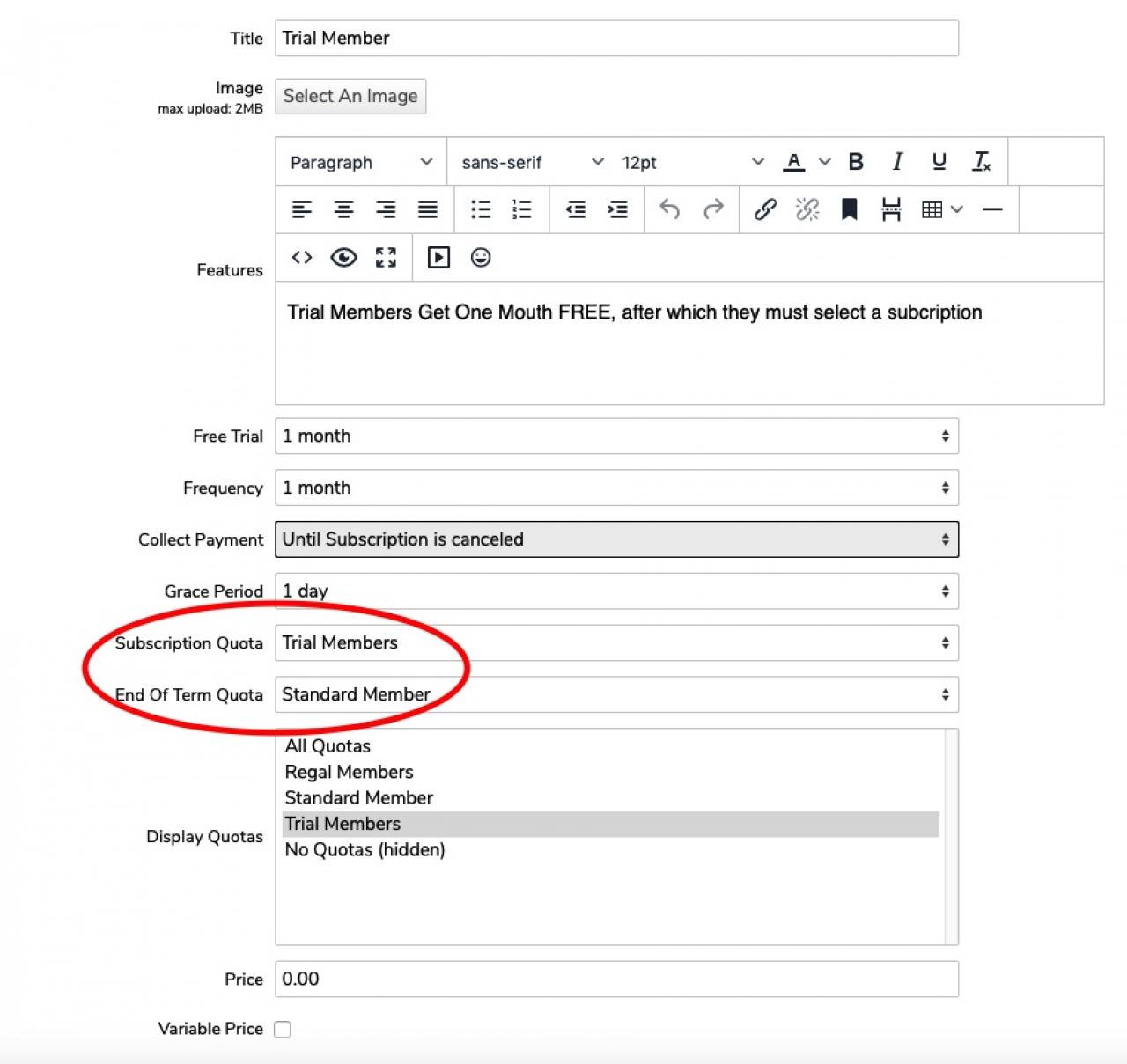Open the Collect Payment dropdown
1127x1064 pixels.
616,539
